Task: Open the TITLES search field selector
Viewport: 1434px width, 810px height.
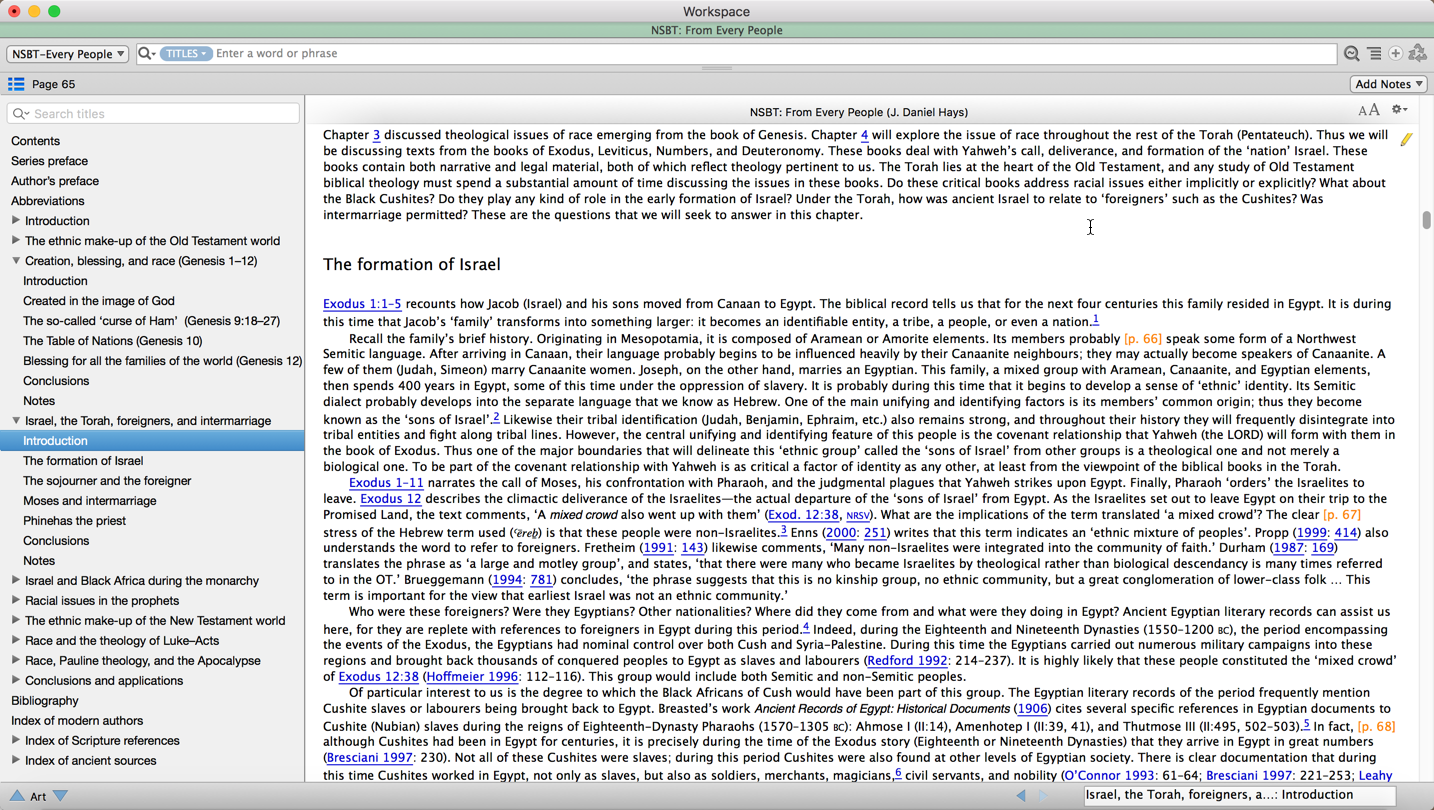Action: [x=186, y=54]
